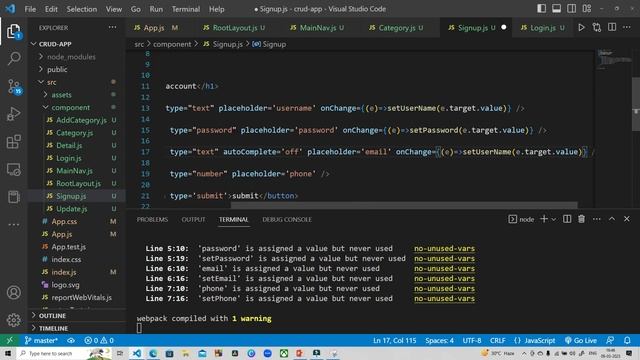Image resolution: width=640 pixels, height=360 pixels.
Task: Split the editor to the right
Action: [612, 27]
